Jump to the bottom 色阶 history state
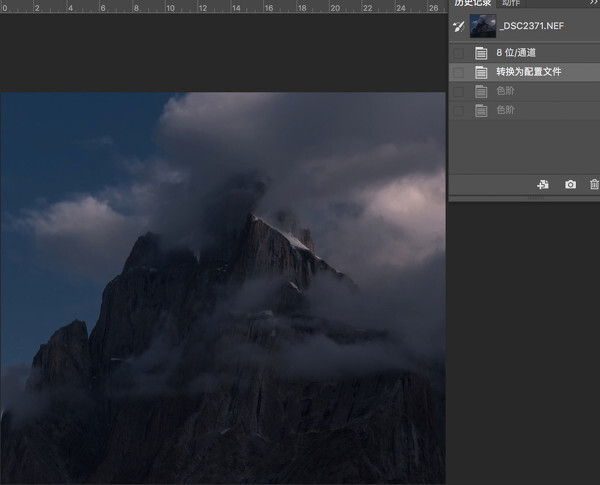This screenshot has height=485, width=600. tap(506, 110)
